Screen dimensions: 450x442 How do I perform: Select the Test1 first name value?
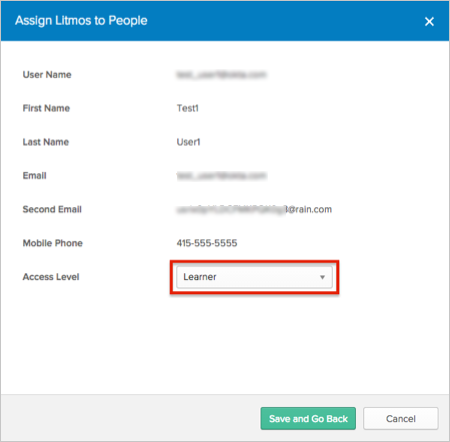[188, 108]
